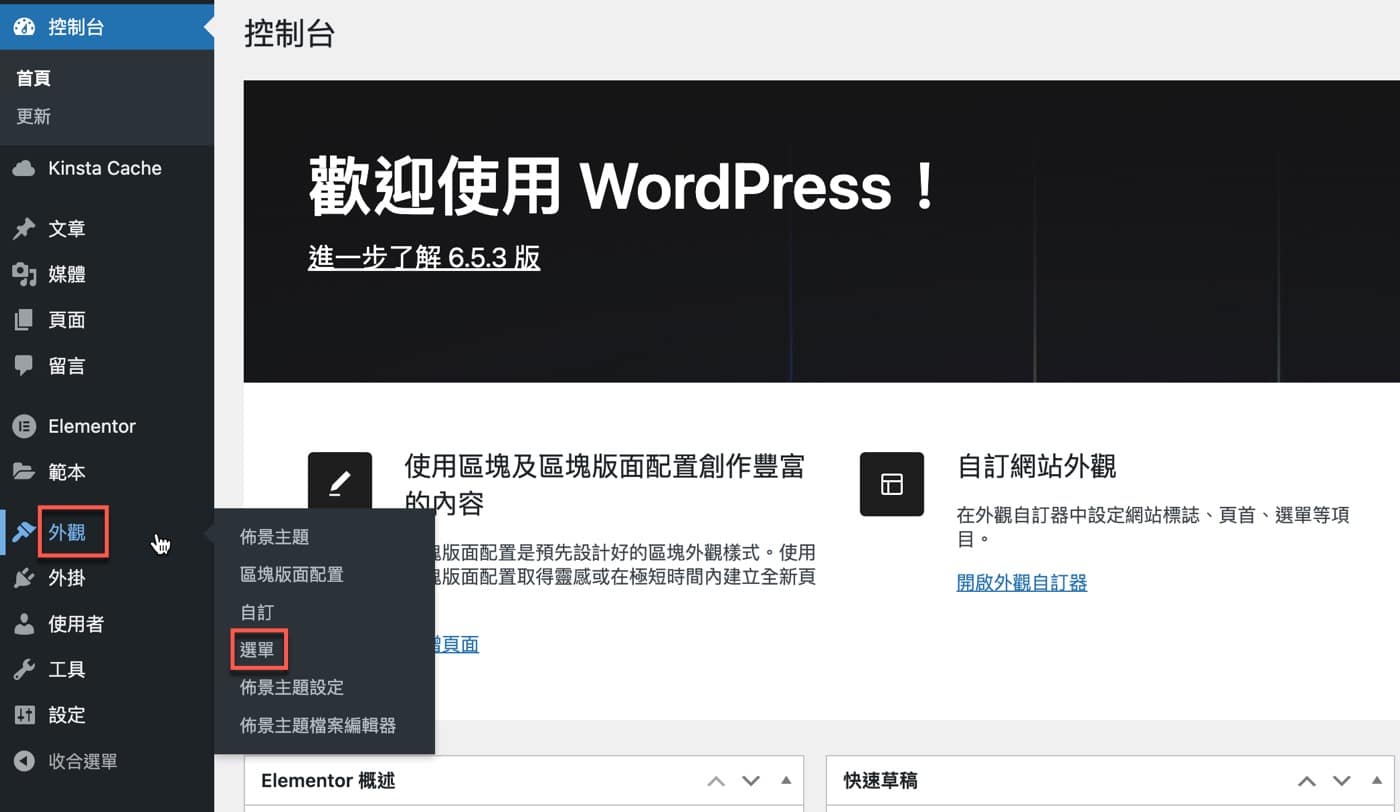Screen dimensions: 1400x812
Task: Click the 快速草稿 widget title
Action: [x=880, y=781]
